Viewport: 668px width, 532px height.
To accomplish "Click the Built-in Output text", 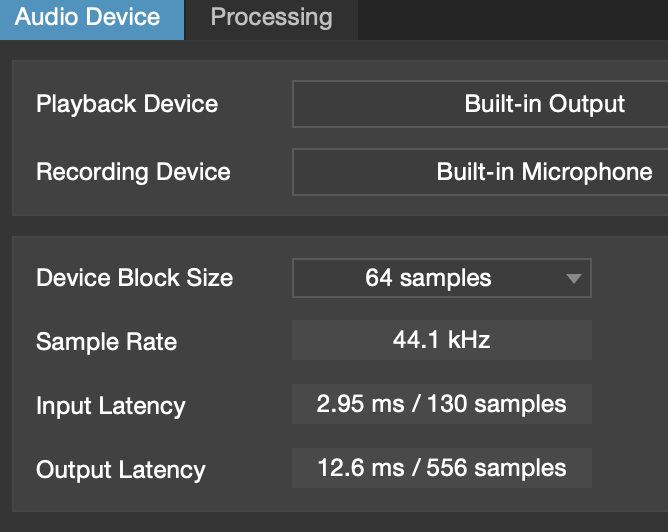I will coord(544,104).
